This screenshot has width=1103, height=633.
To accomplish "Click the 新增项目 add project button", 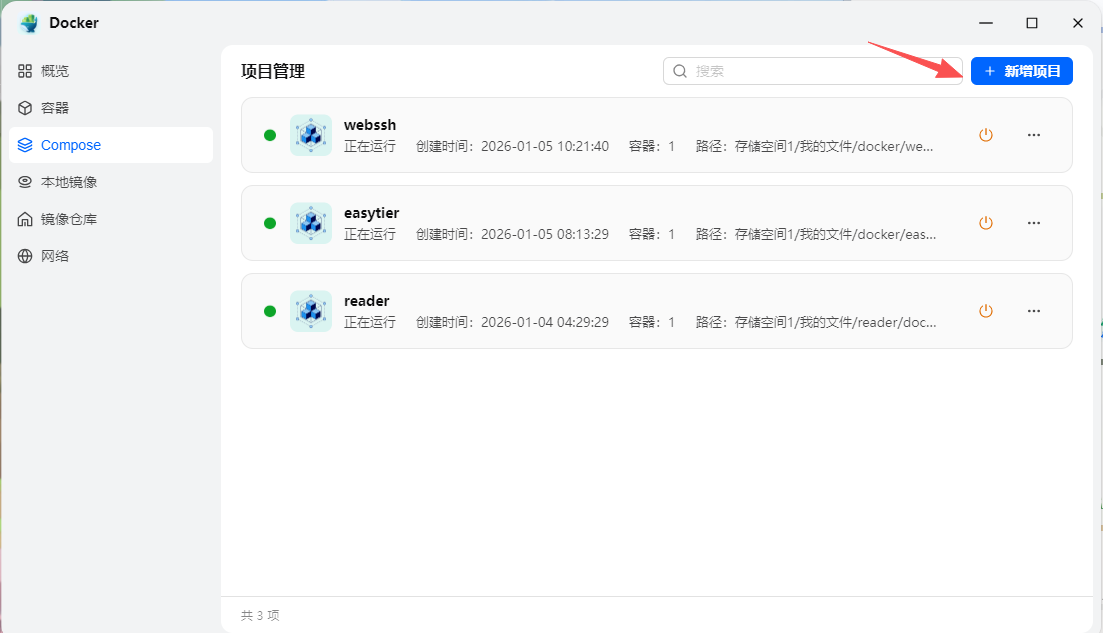I will [1021, 71].
